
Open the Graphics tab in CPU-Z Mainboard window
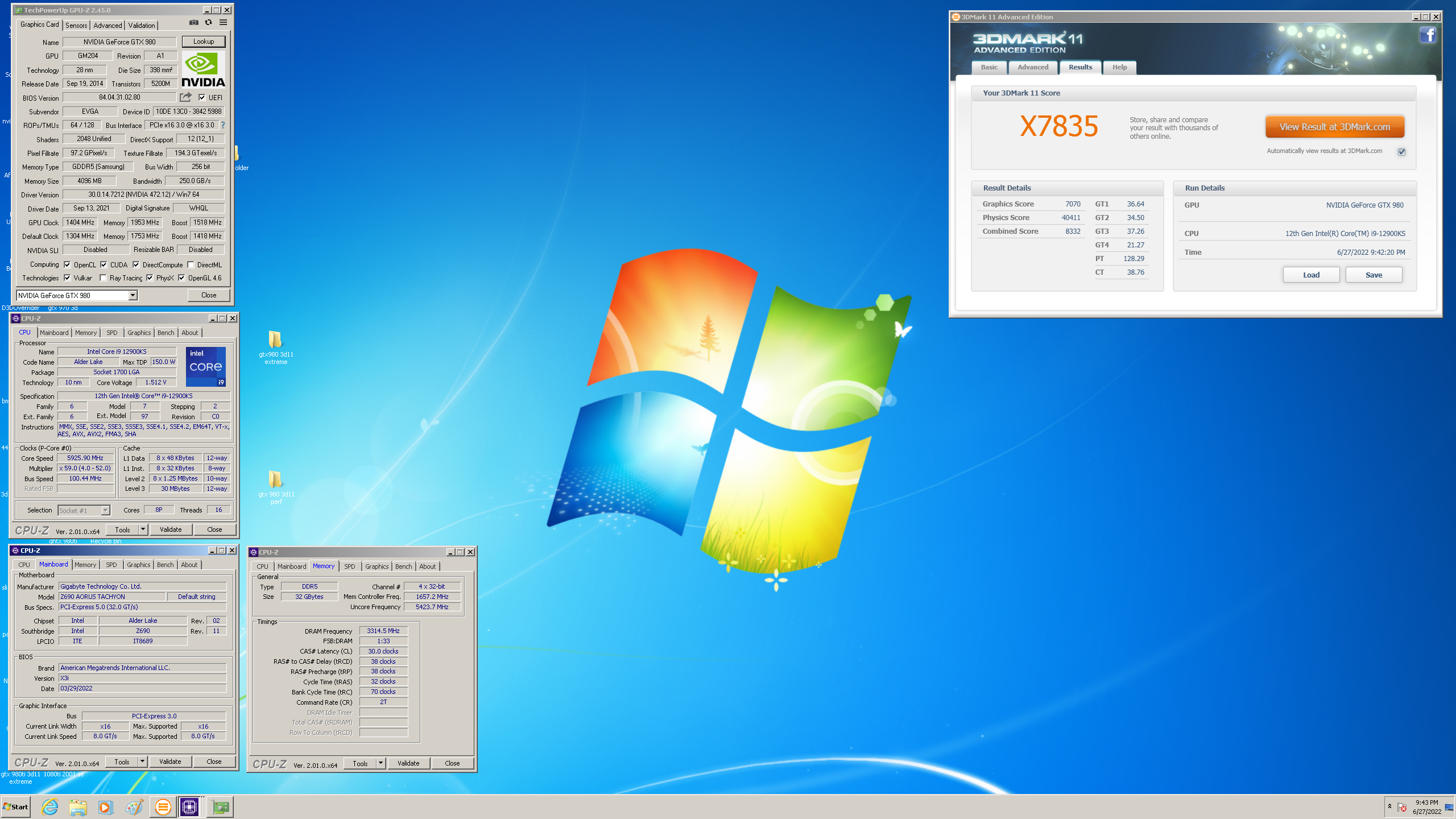[x=139, y=565]
